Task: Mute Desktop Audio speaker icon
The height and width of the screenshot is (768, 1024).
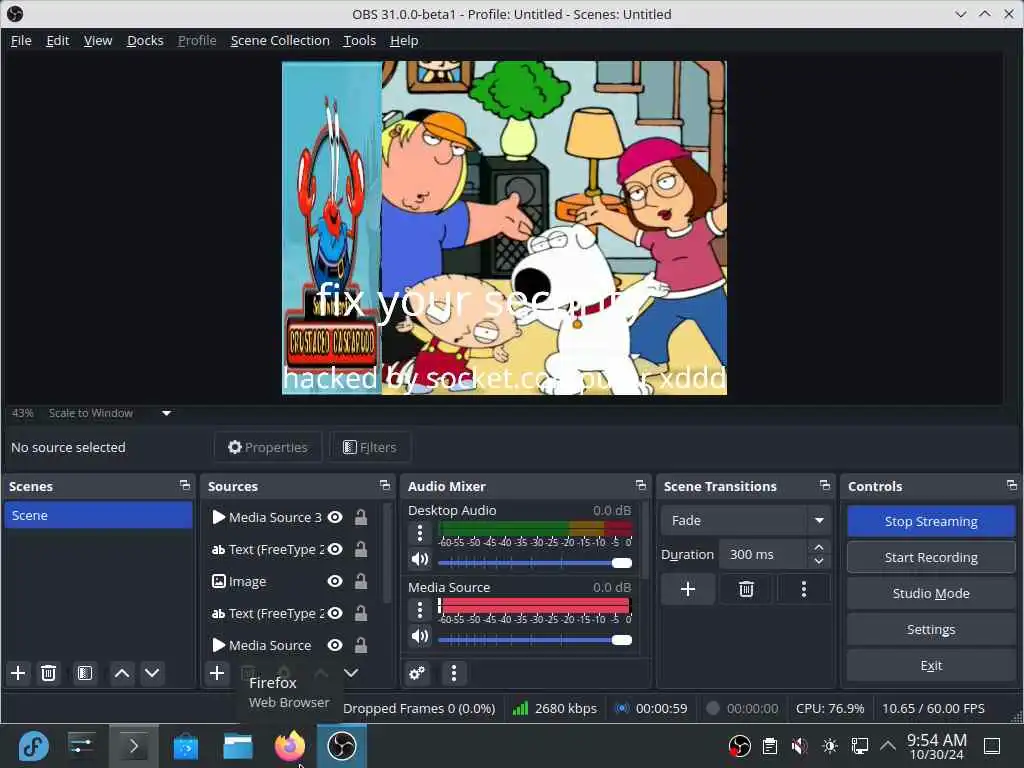Action: click(x=420, y=560)
